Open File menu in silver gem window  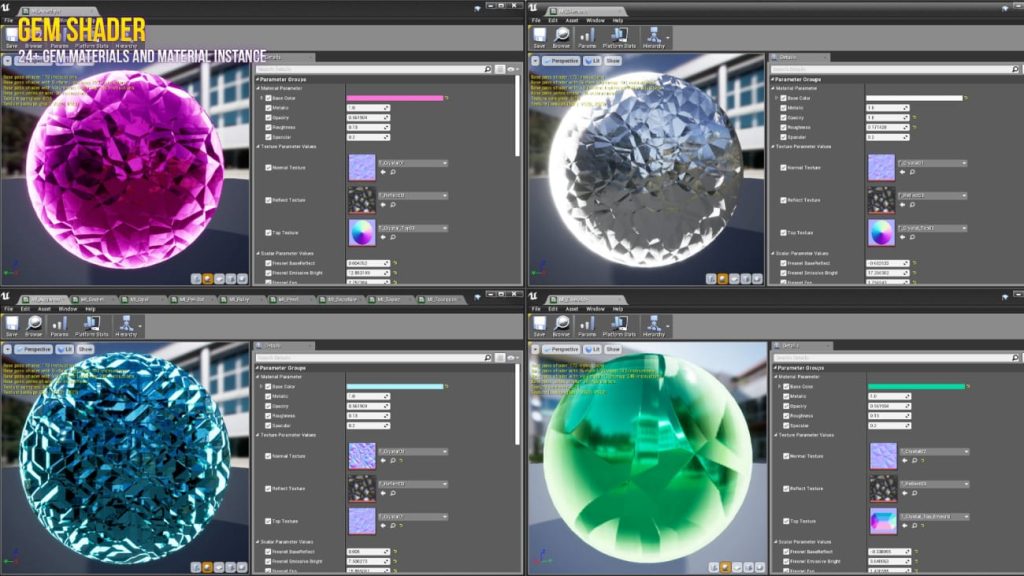pos(536,20)
